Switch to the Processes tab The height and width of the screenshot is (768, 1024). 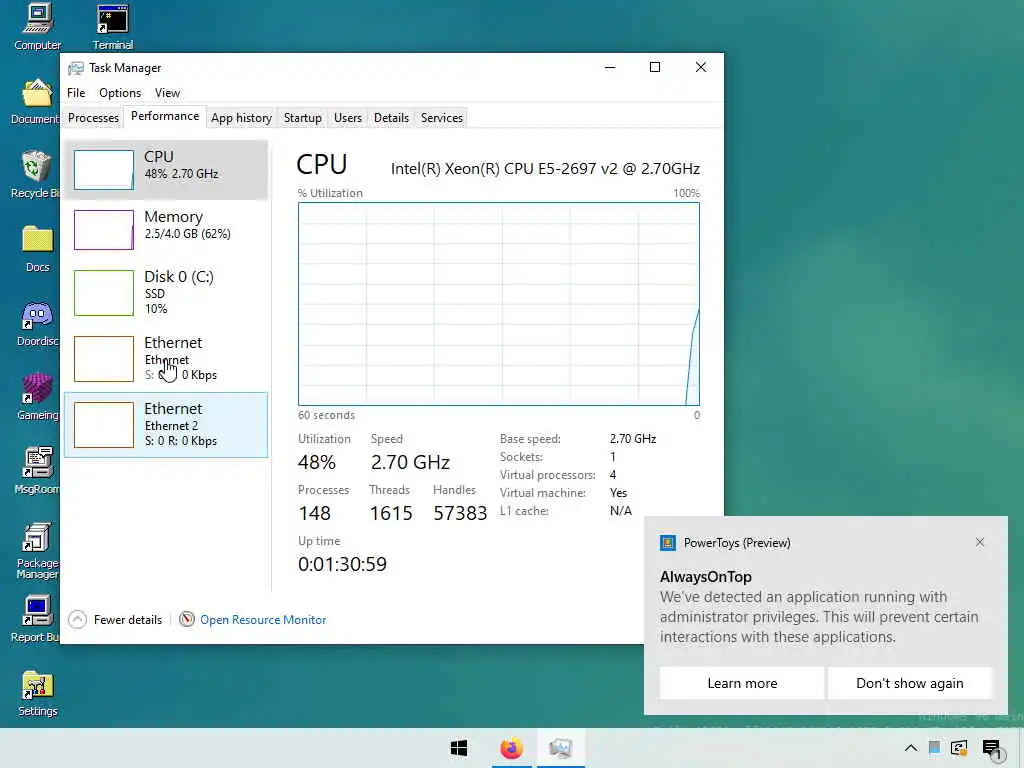pyautogui.click(x=93, y=118)
